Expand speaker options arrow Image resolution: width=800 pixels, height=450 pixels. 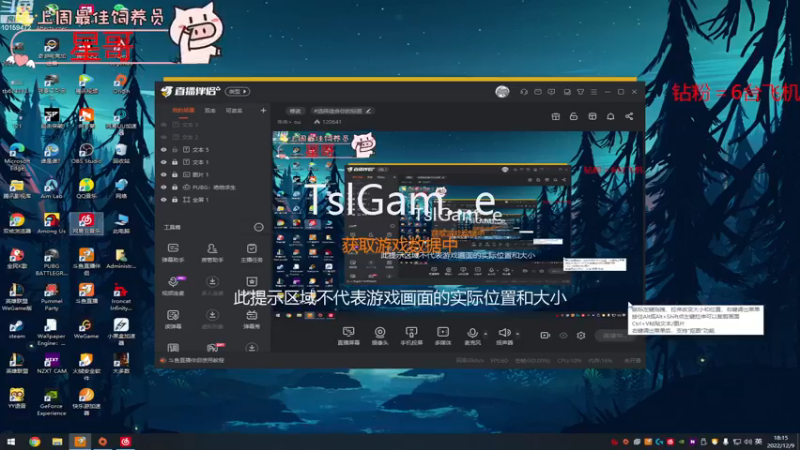coord(517,334)
